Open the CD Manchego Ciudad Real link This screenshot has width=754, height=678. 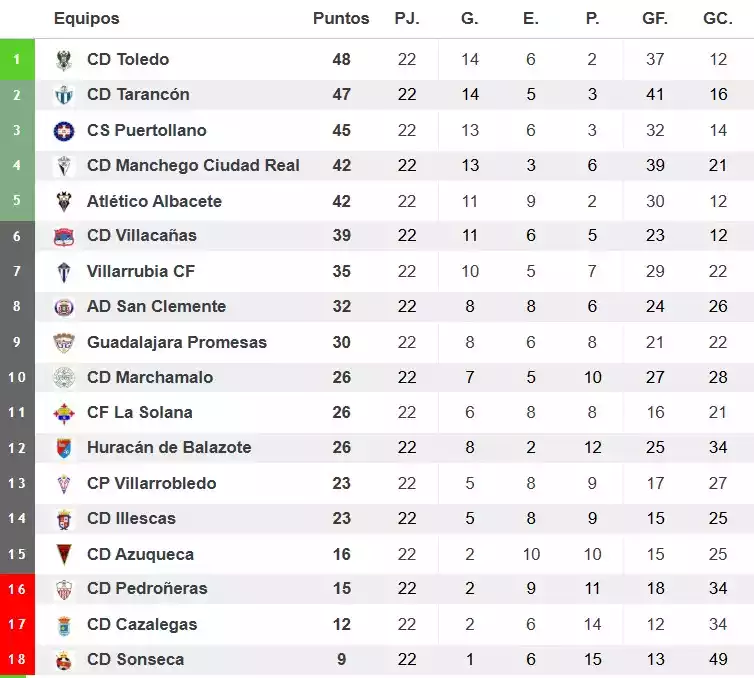[193, 165]
